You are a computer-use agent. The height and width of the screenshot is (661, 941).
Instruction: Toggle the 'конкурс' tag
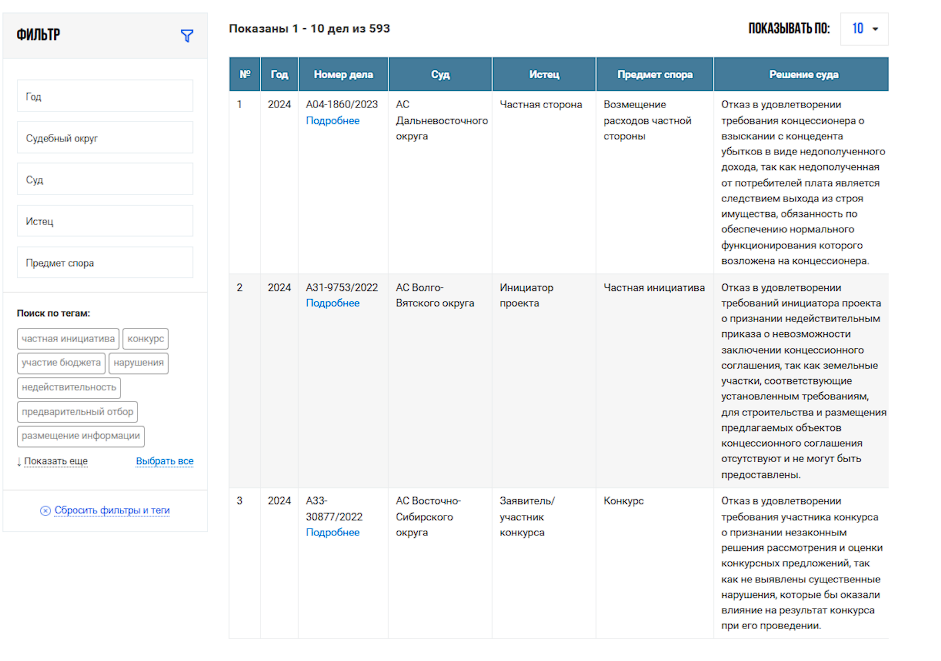146,339
